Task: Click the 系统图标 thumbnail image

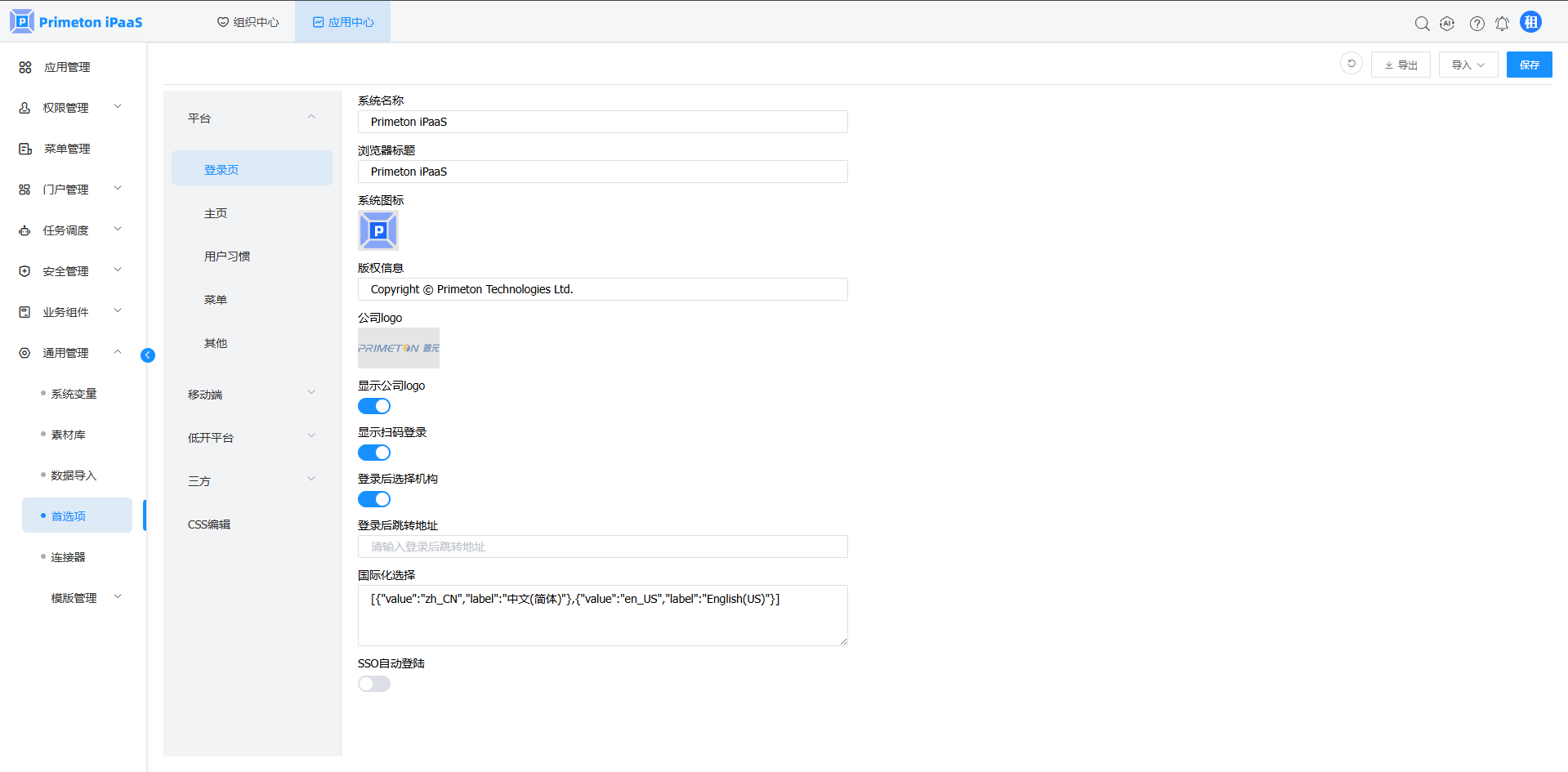Action: 378,230
